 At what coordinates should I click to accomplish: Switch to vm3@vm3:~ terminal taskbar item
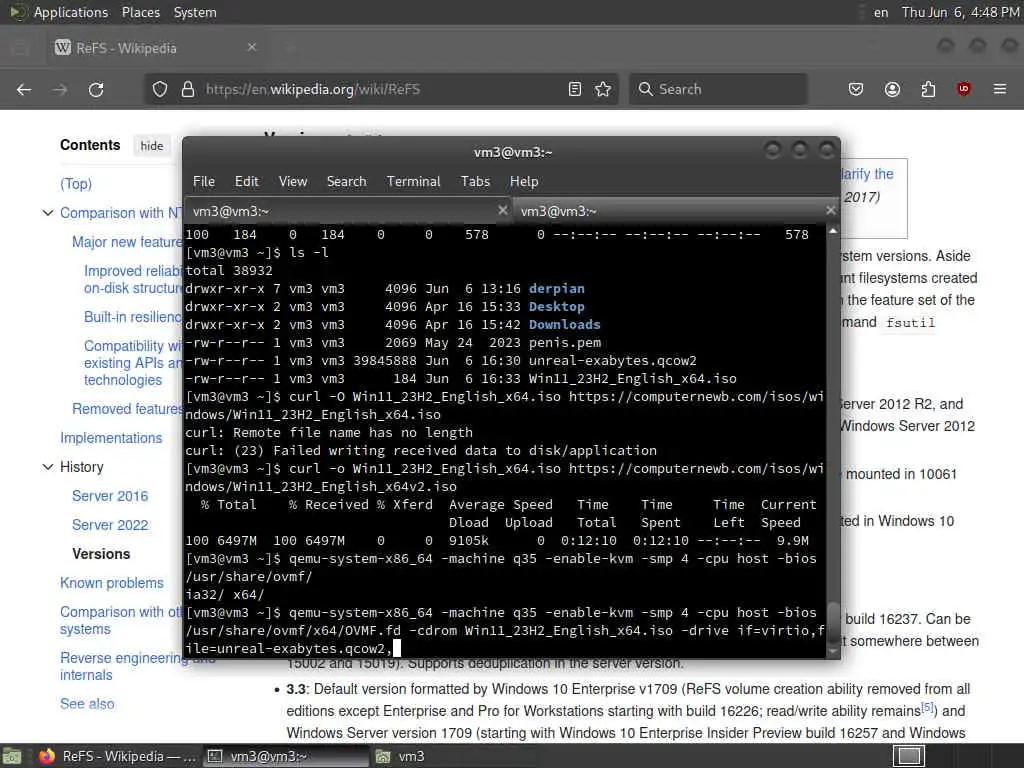285,756
